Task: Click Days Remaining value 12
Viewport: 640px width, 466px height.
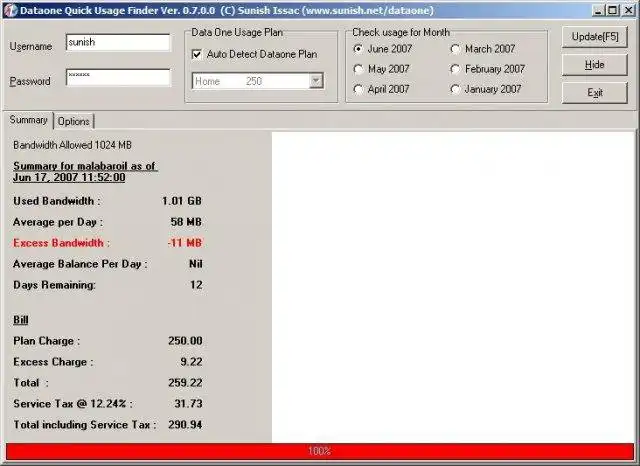Action: click(x=196, y=285)
